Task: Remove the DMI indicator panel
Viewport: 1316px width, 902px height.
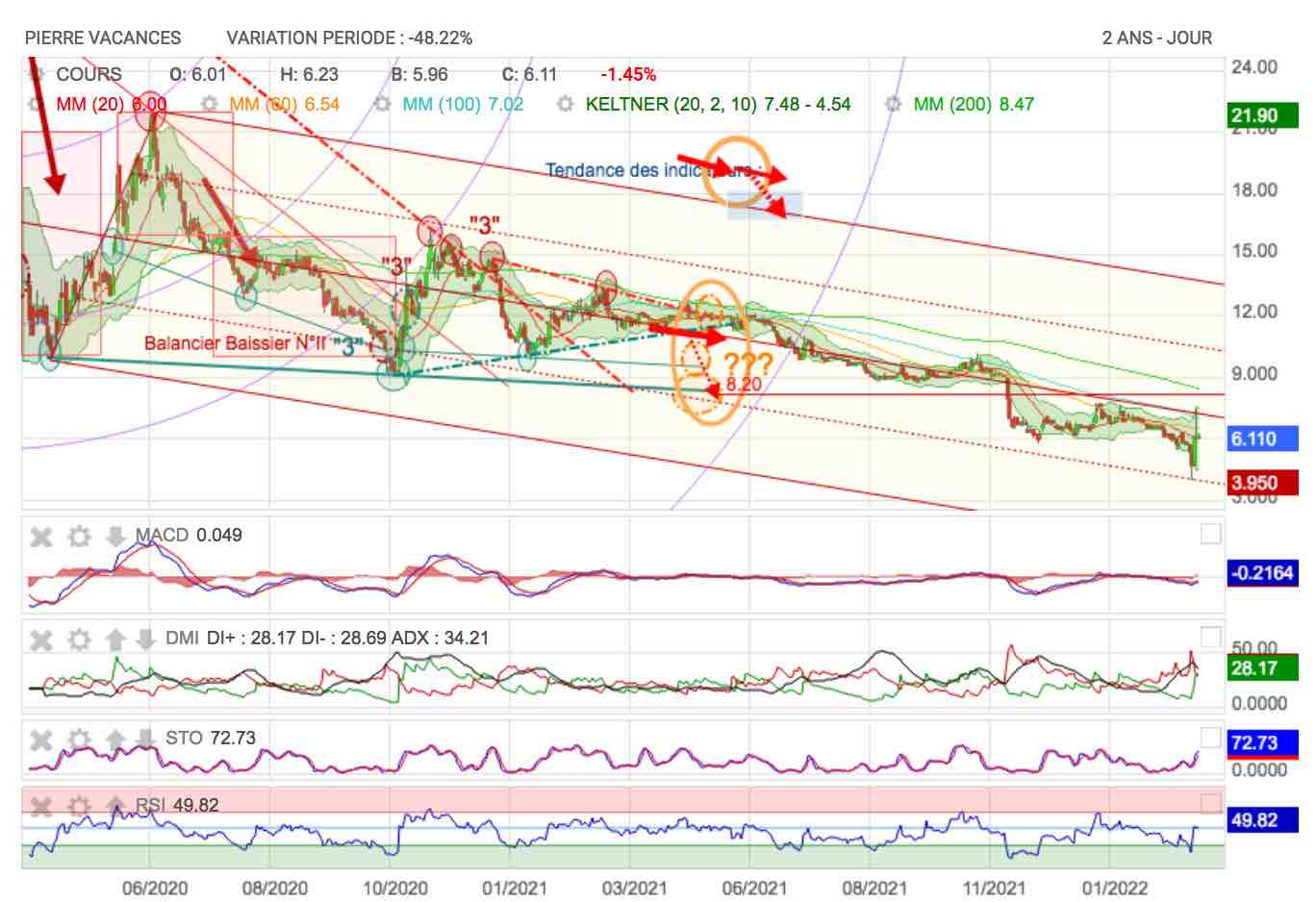Action: point(41,639)
